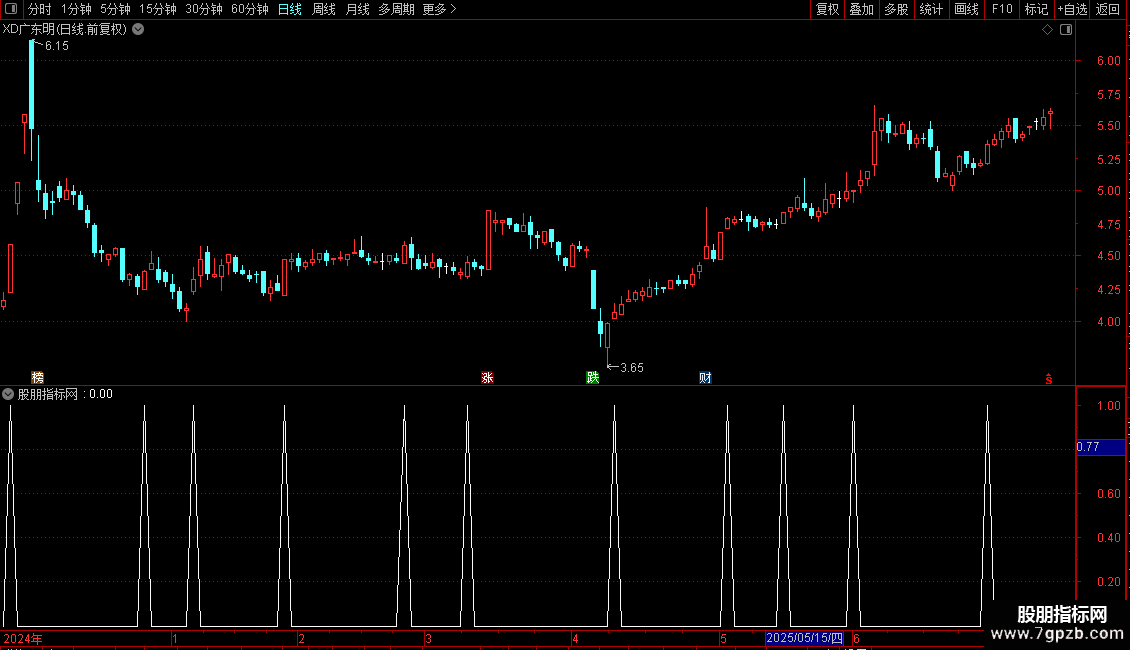Image resolution: width=1130 pixels, height=650 pixels.
Task: Open the 画线 drawing tools
Action: click(966, 9)
